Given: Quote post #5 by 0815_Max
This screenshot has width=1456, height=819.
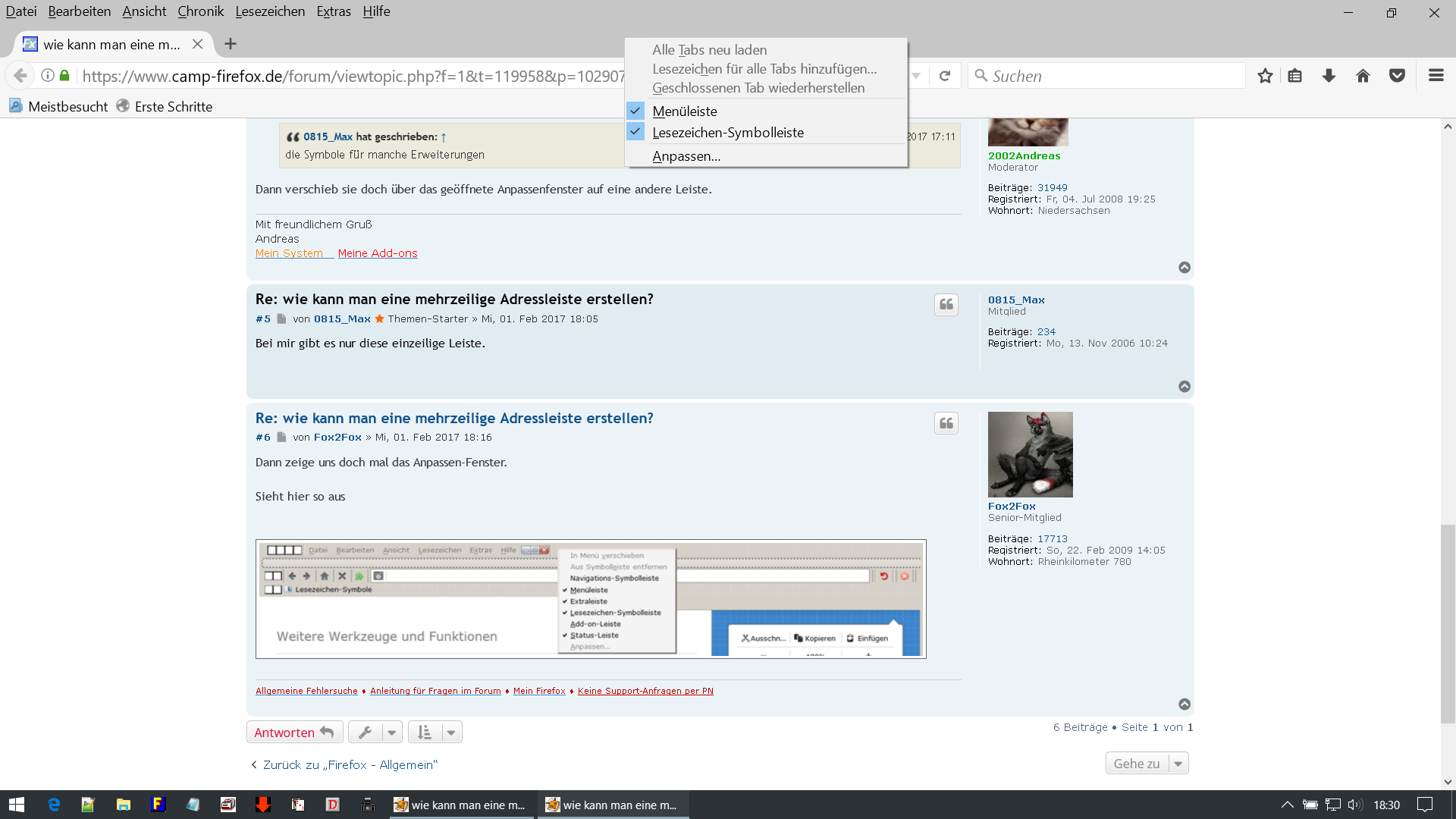Looking at the screenshot, I should coord(946,305).
